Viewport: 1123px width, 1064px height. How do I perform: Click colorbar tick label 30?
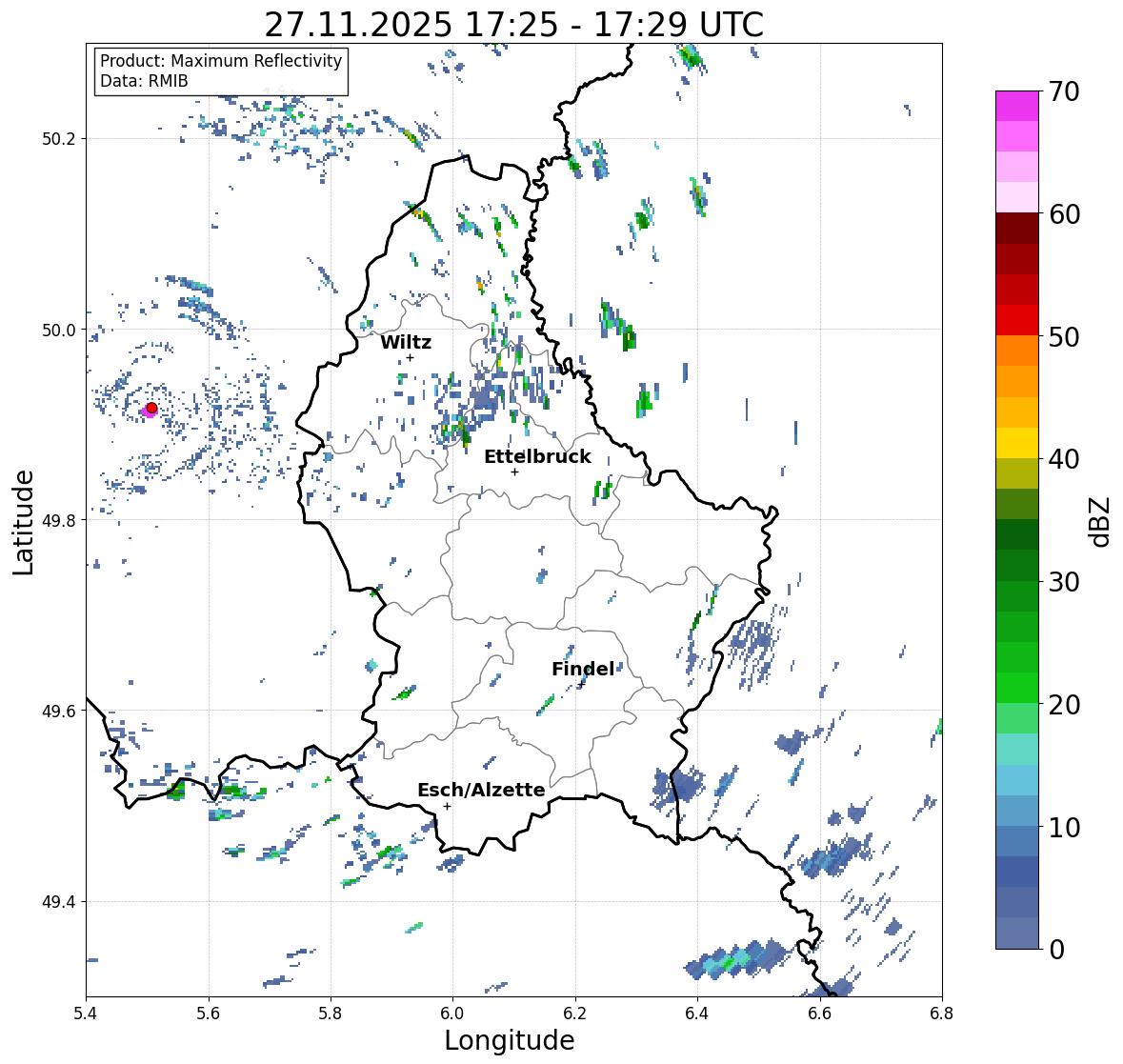1063,581
